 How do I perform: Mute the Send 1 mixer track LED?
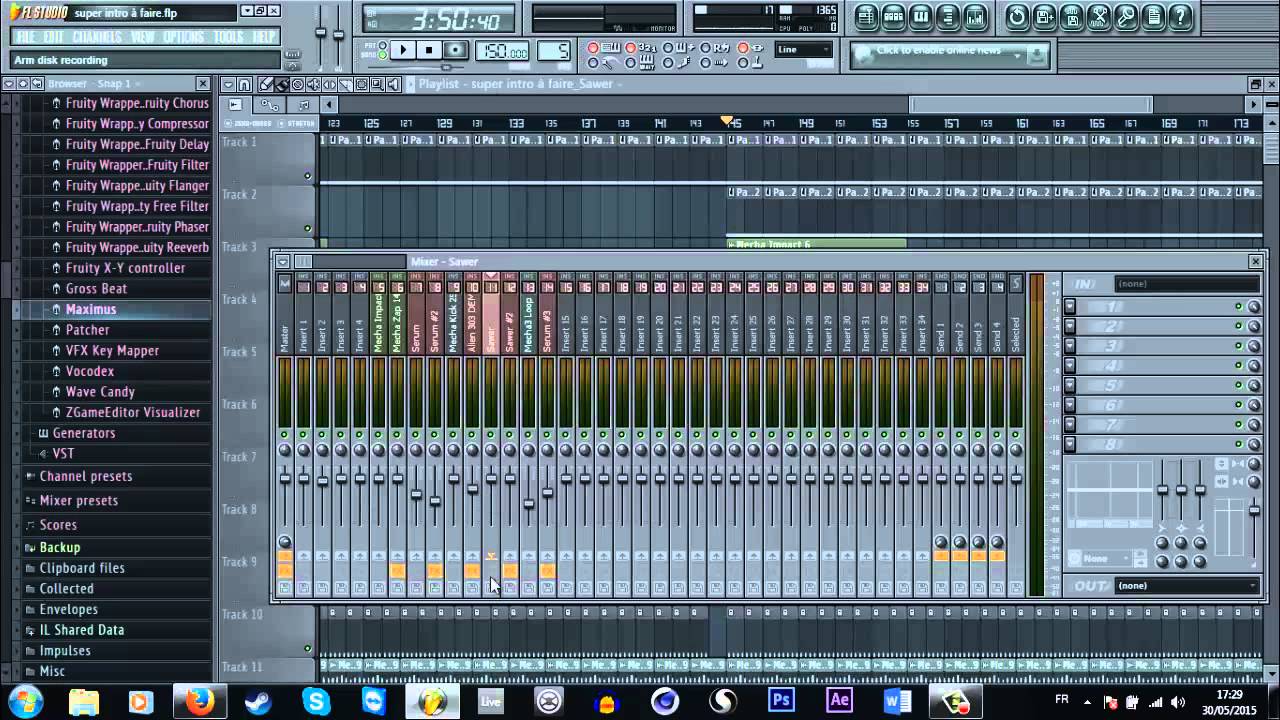tap(941, 435)
